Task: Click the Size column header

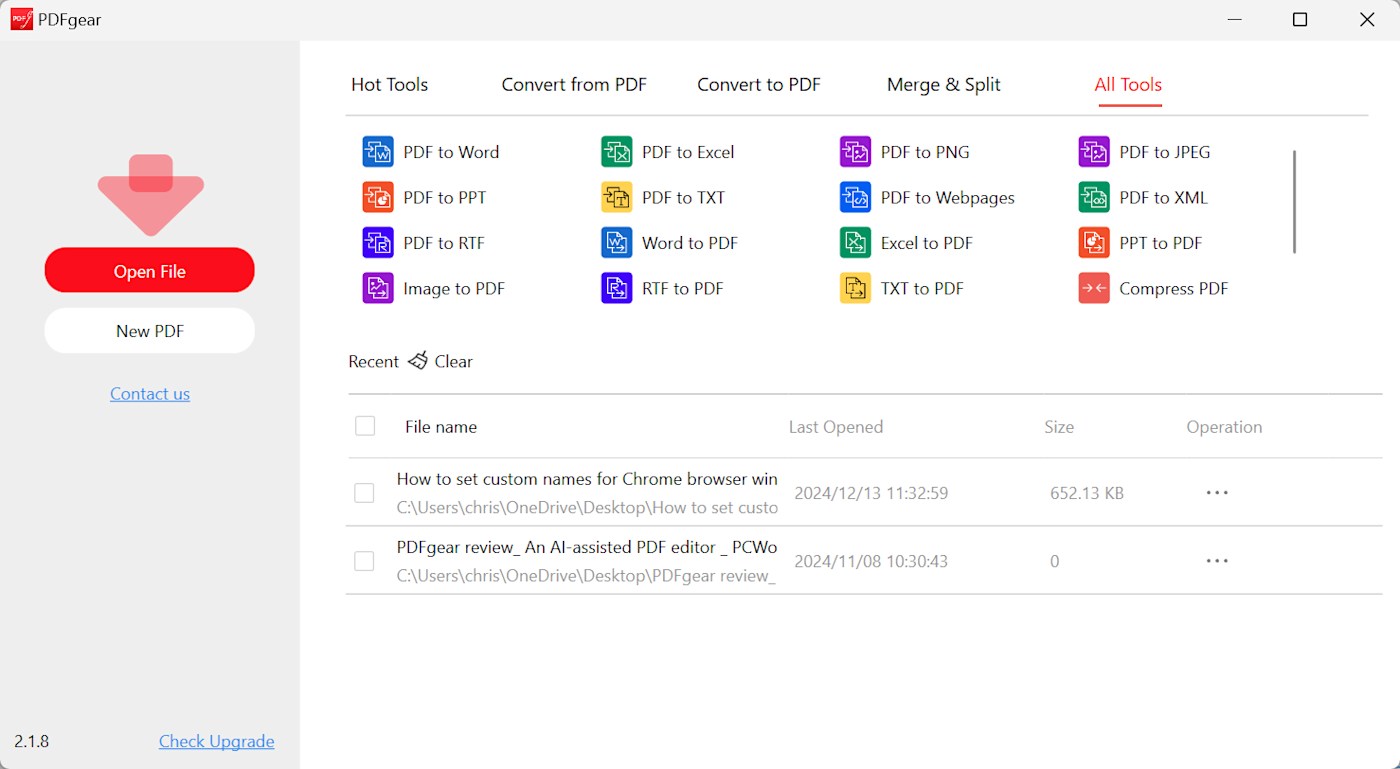Action: (x=1059, y=427)
